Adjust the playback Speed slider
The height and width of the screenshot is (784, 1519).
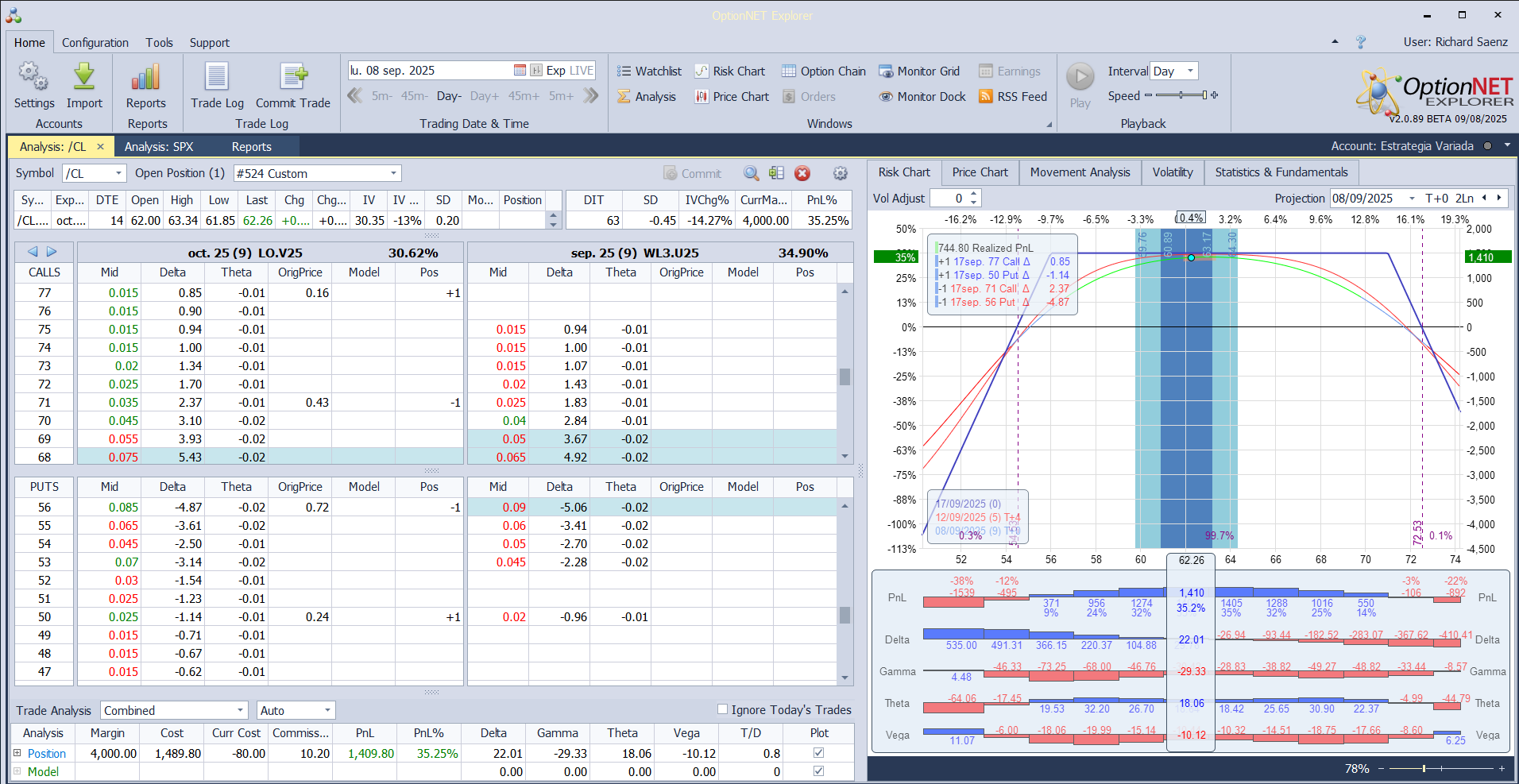pyautogui.click(x=1181, y=95)
